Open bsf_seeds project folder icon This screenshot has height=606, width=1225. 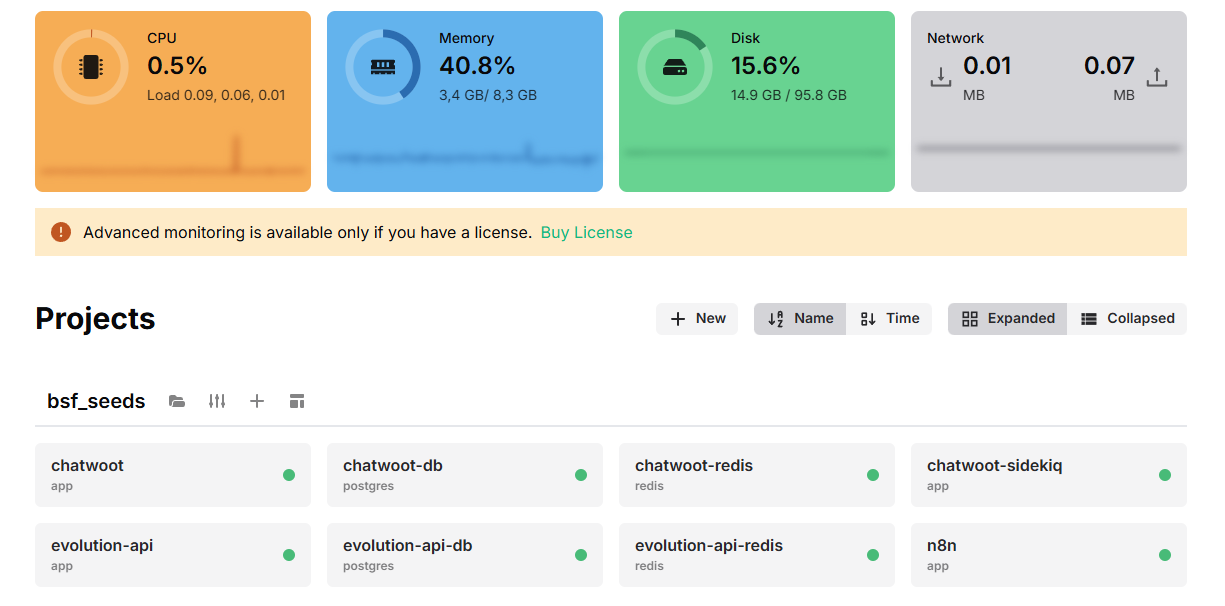click(x=177, y=401)
